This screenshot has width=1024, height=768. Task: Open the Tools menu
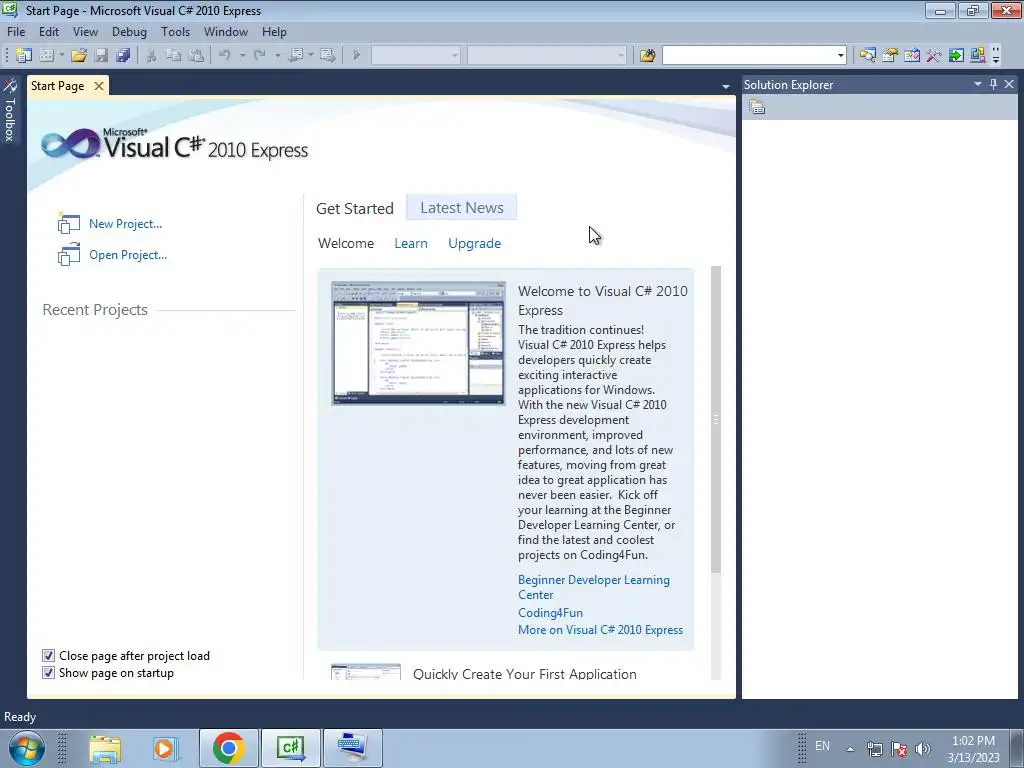176,31
